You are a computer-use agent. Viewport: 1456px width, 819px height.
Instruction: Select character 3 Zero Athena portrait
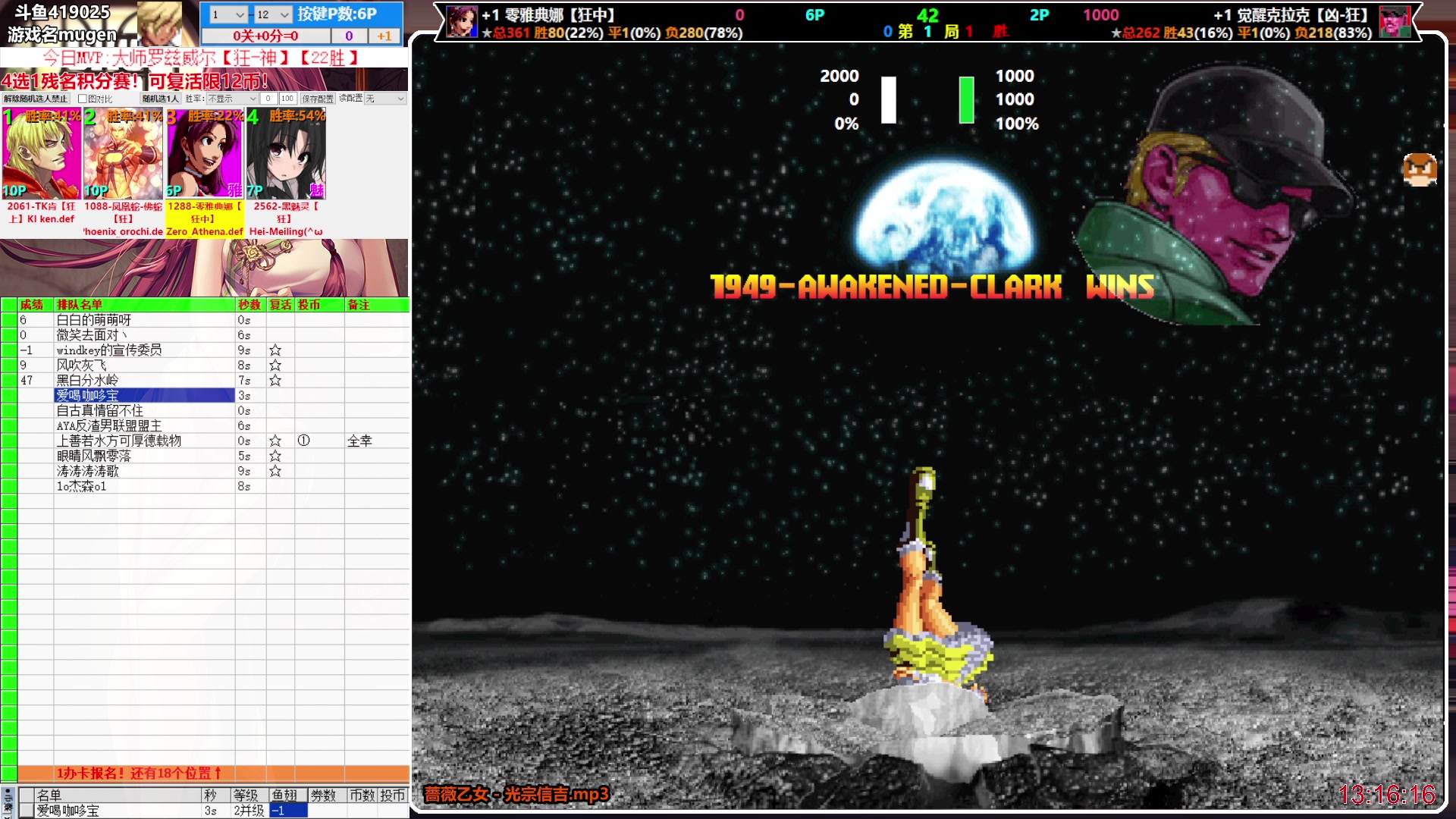(205, 154)
